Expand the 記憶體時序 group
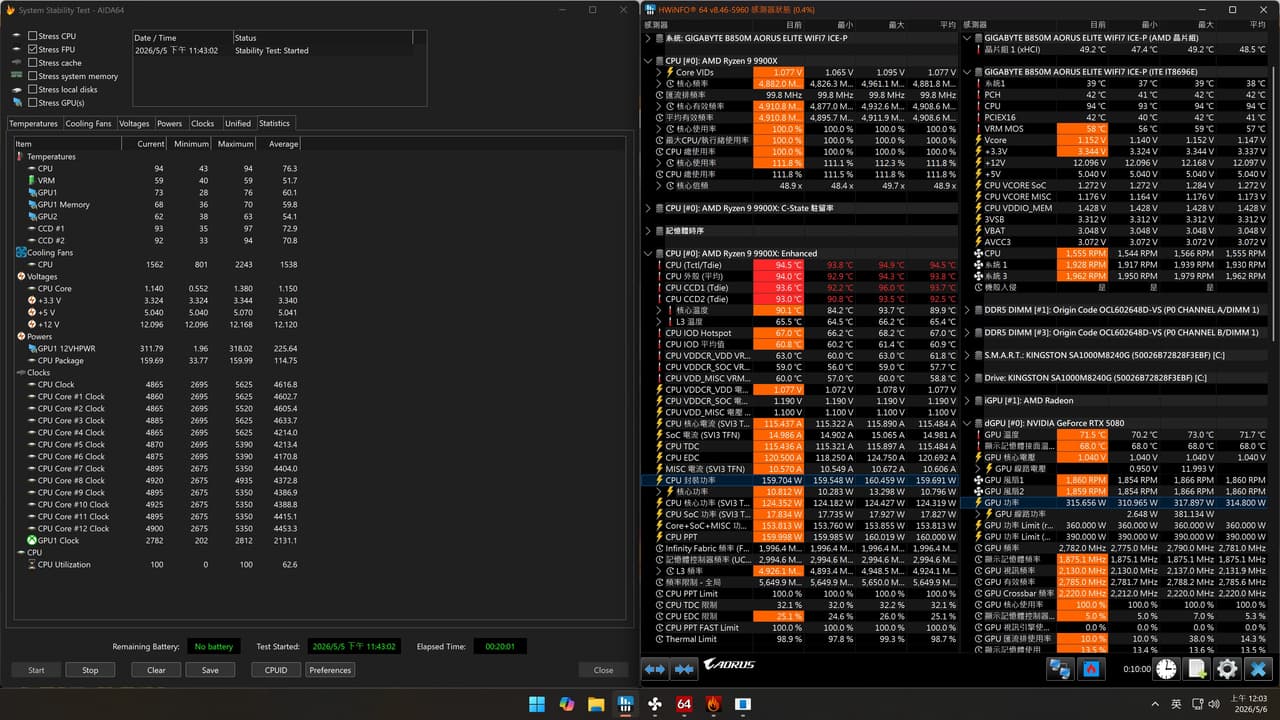The width and height of the screenshot is (1280, 720). (x=648, y=231)
